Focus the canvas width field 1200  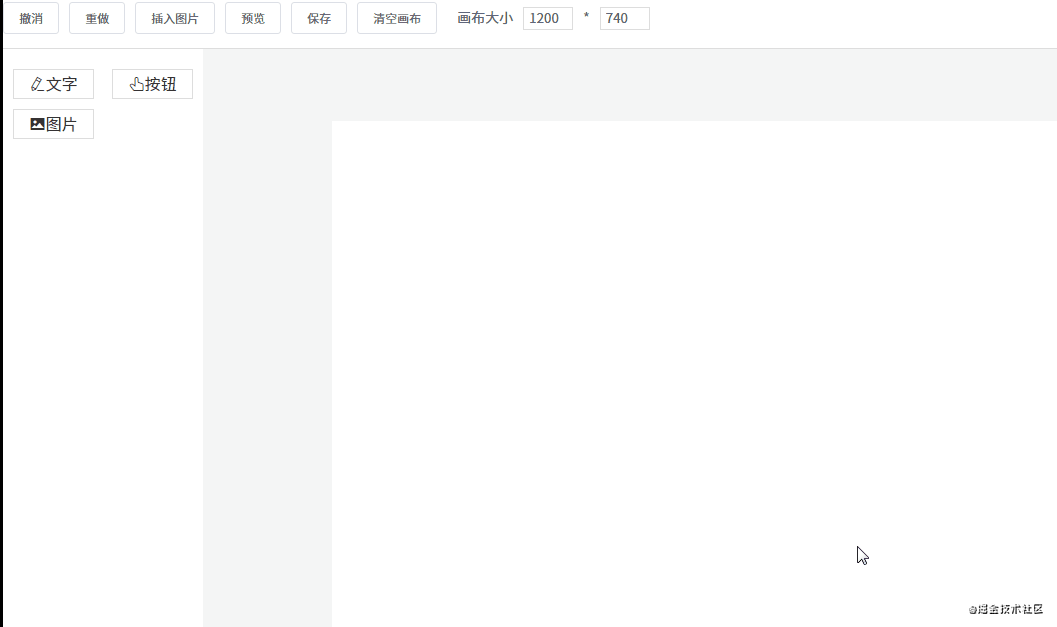[x=548, y=18]
